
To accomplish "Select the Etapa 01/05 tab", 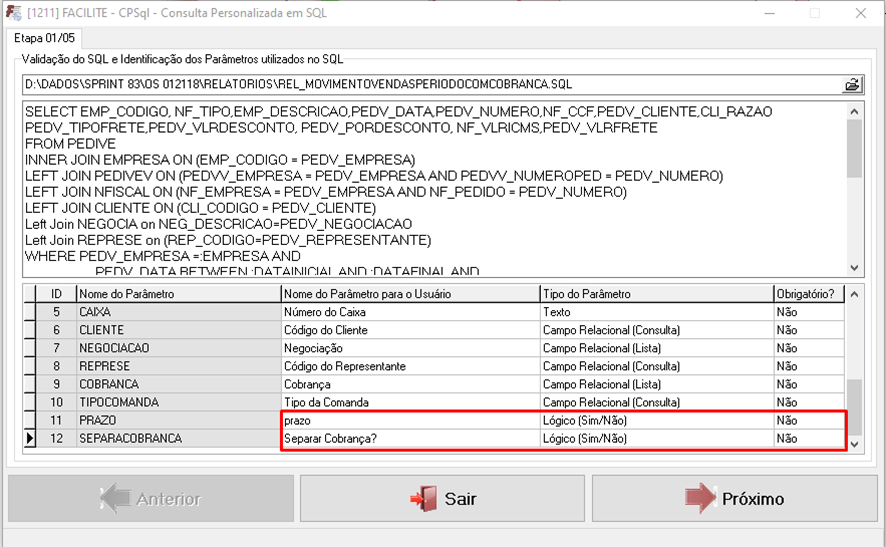I will [x=35, y=38].
